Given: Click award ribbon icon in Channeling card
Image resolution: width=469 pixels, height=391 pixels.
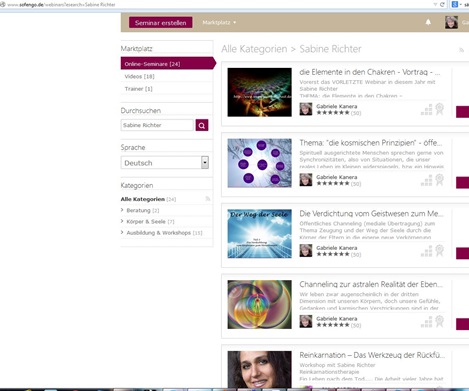Looking at the screenshot, I should point(440,321).
